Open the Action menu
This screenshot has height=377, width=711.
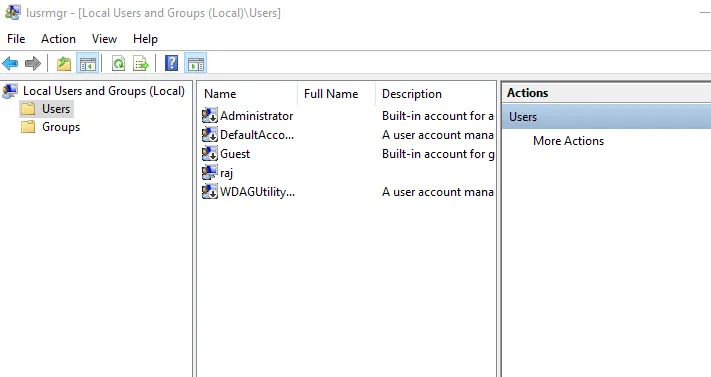click(x=58, y=39)
